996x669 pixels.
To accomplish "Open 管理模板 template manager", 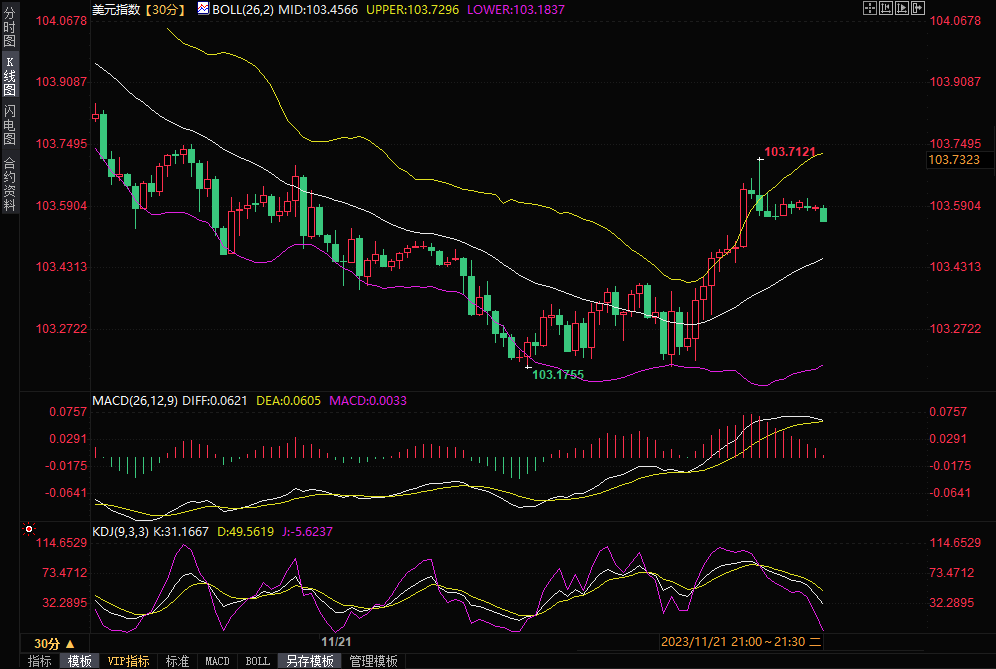I will coord(373,661).
